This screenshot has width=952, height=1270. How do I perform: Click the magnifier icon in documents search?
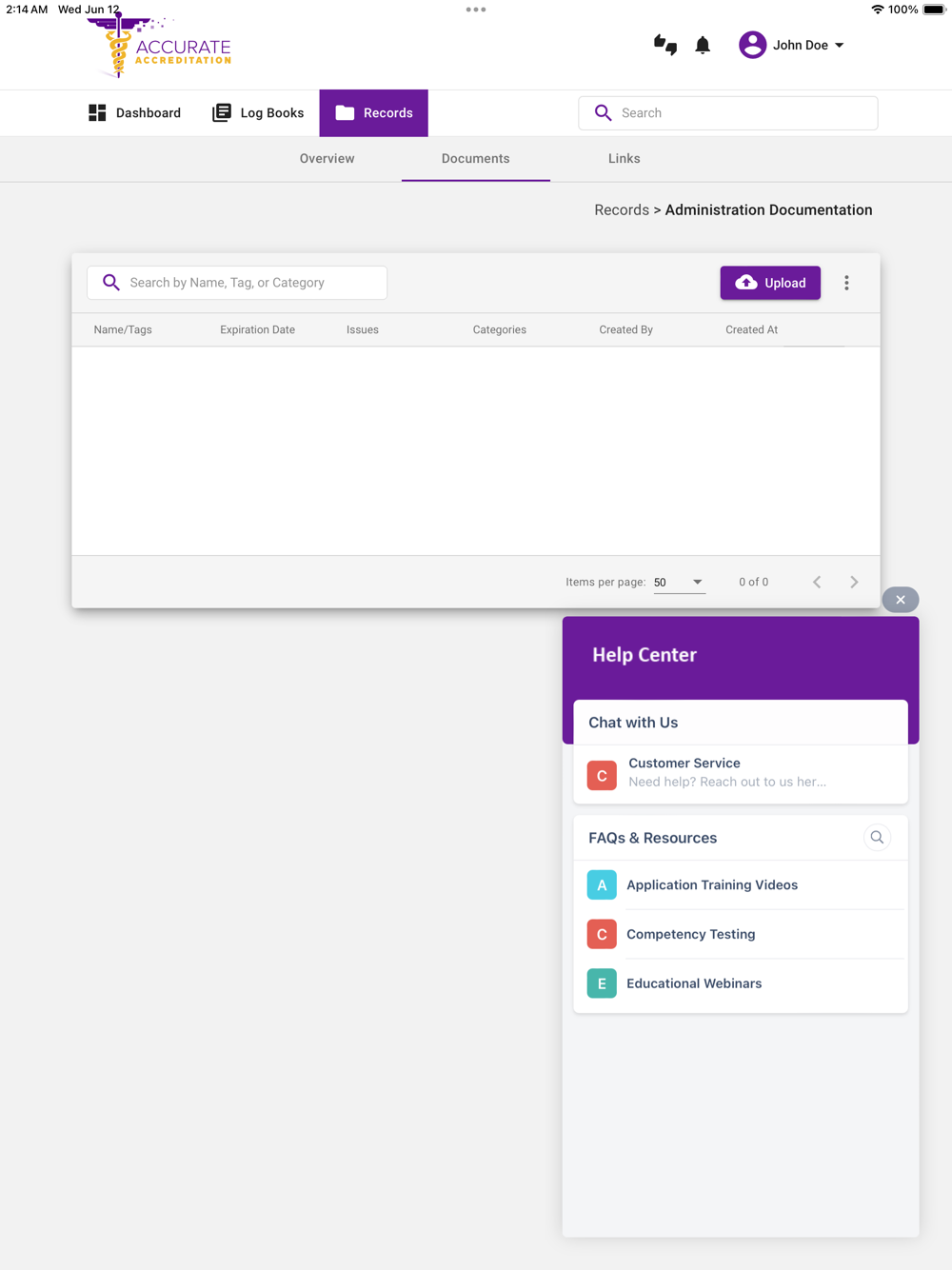[111, 283]
